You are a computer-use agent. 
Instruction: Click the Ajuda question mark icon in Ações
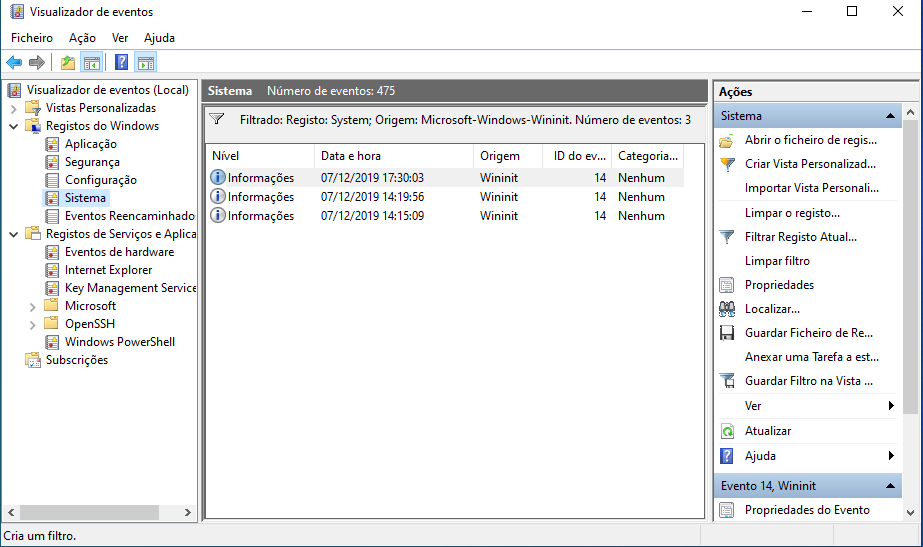[727, 456]
